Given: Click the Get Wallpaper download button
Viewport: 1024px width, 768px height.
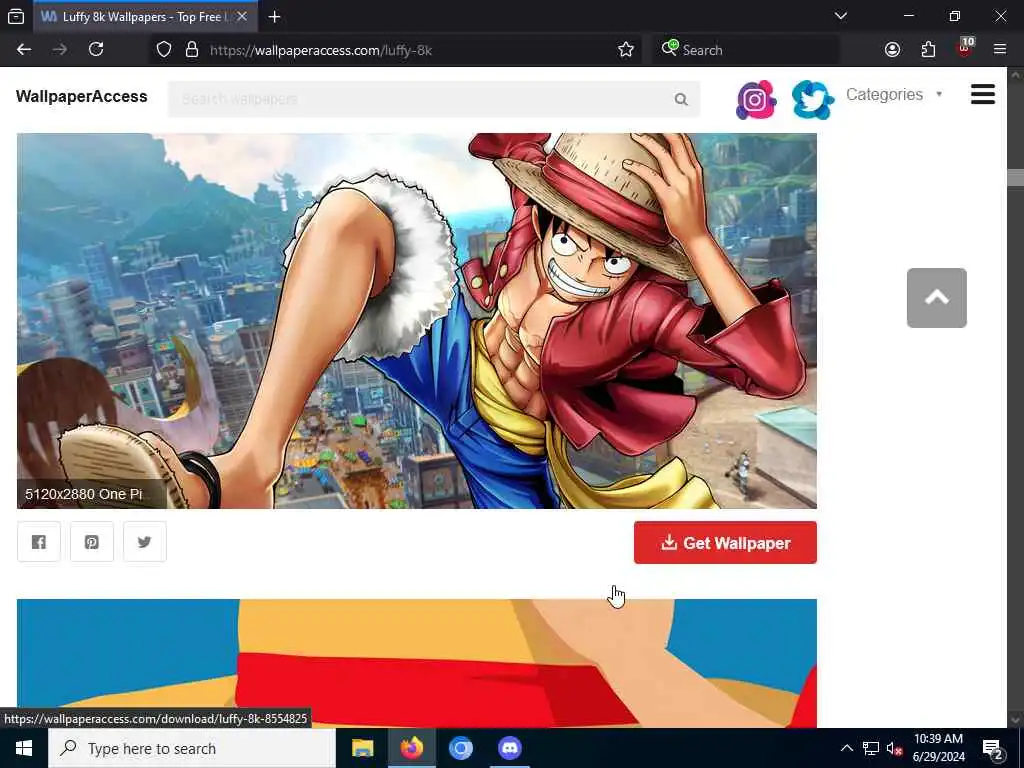Looking at the screenshot, I should [725, 543].
